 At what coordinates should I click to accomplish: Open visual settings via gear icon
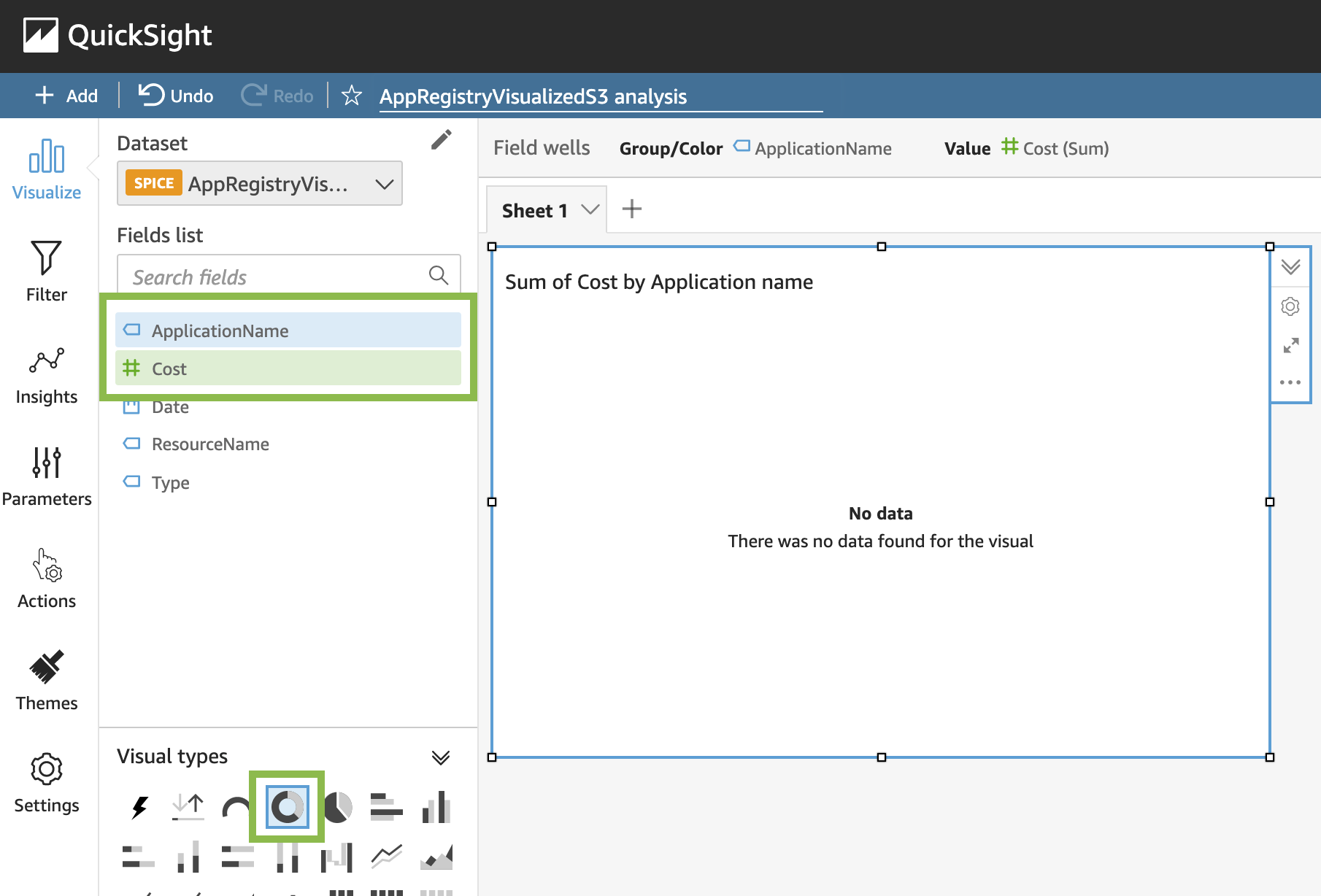click(1290, 306)
